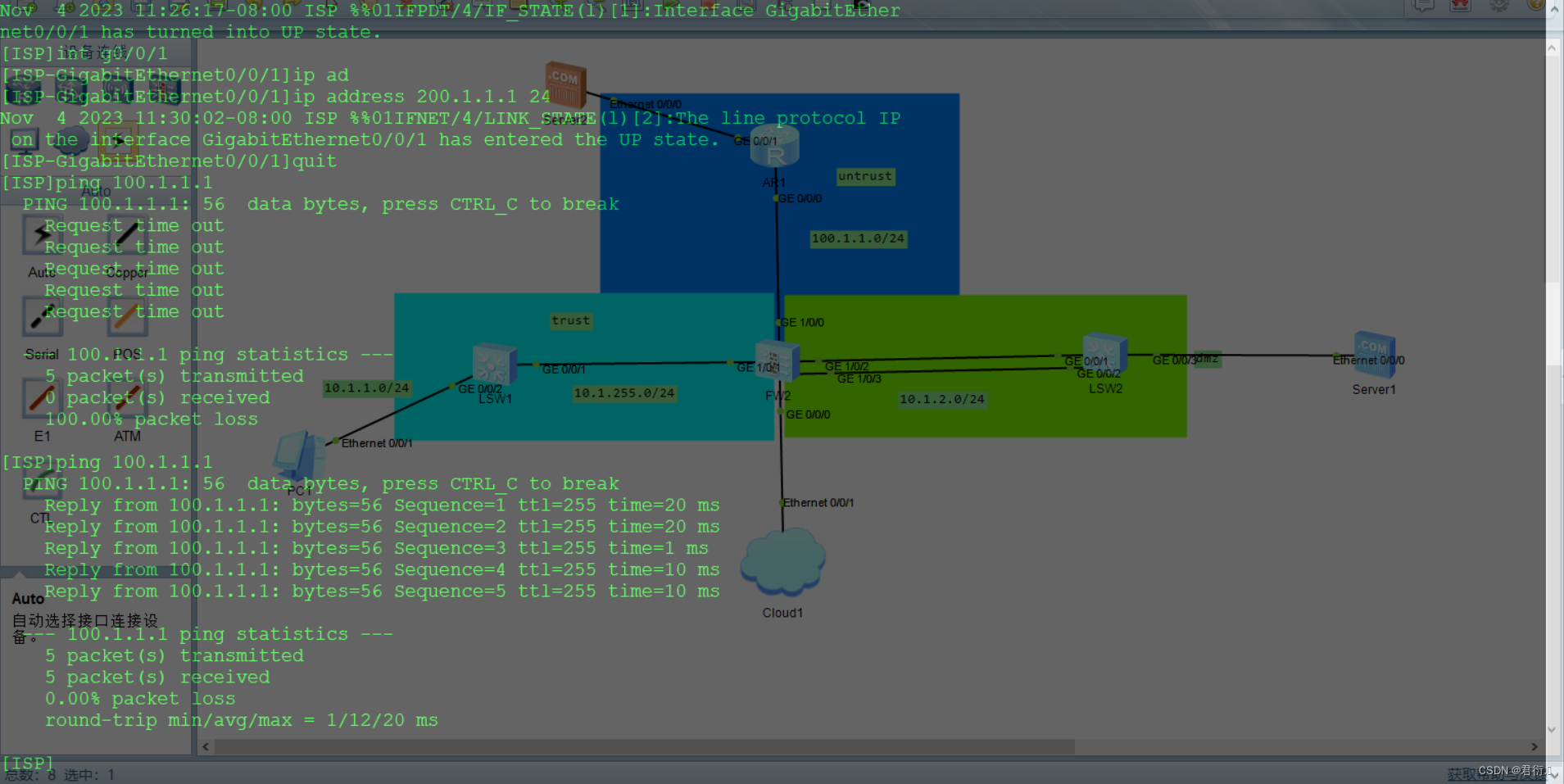This screenshot has width=1564, height=784.
Task: Click the horizontal scrollbar left arrow
Action: [206, 747]
